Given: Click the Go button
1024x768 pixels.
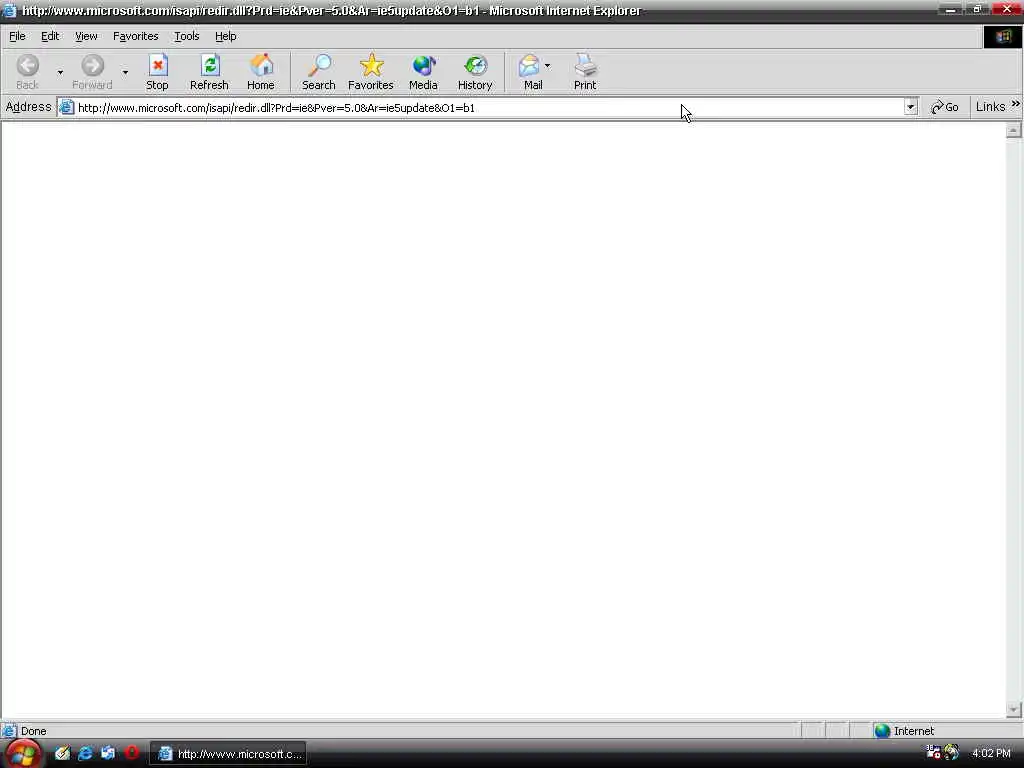Looking at the screenshot, I should point(945,107).
